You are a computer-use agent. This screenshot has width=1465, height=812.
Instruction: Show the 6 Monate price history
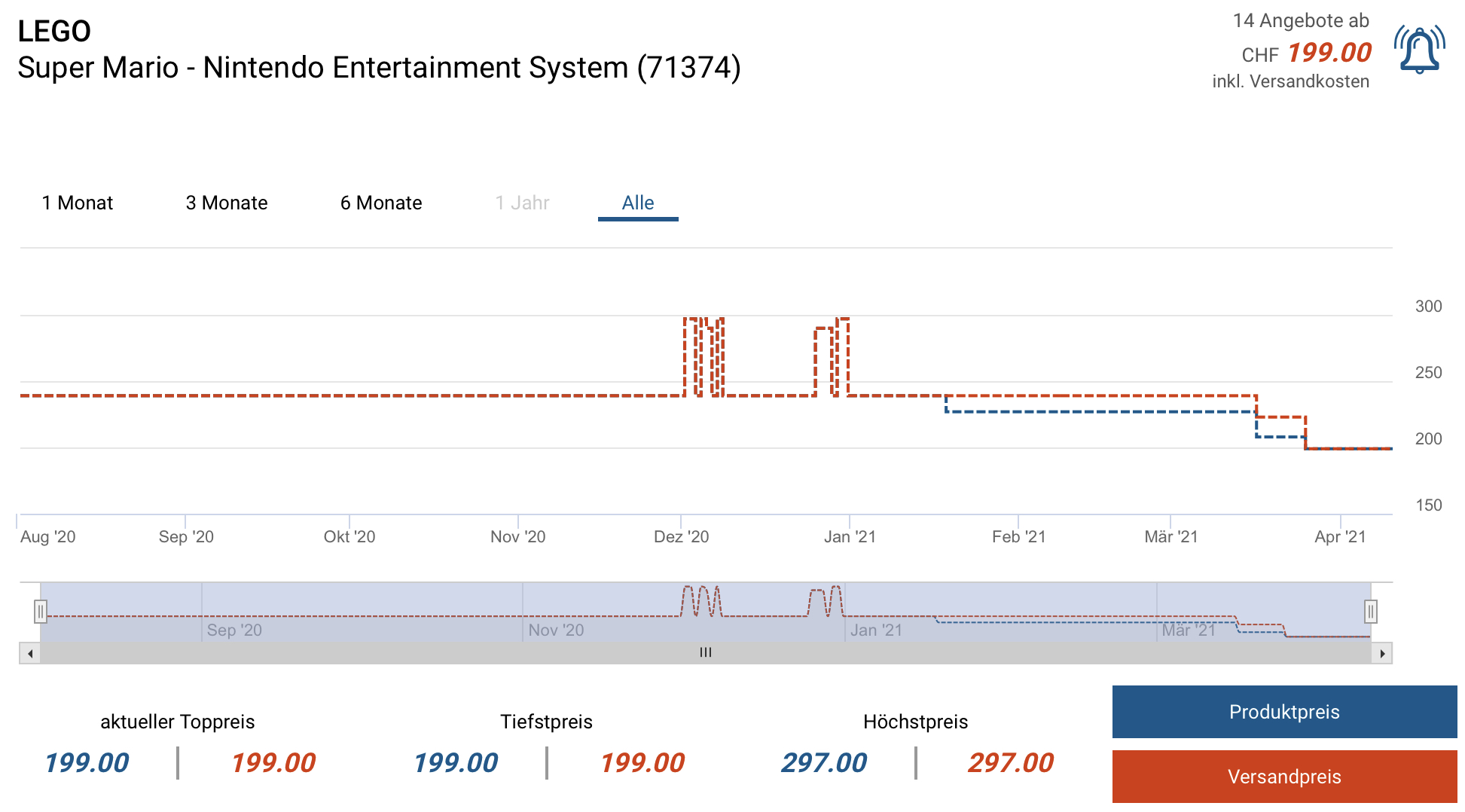(x=381, y=203)
